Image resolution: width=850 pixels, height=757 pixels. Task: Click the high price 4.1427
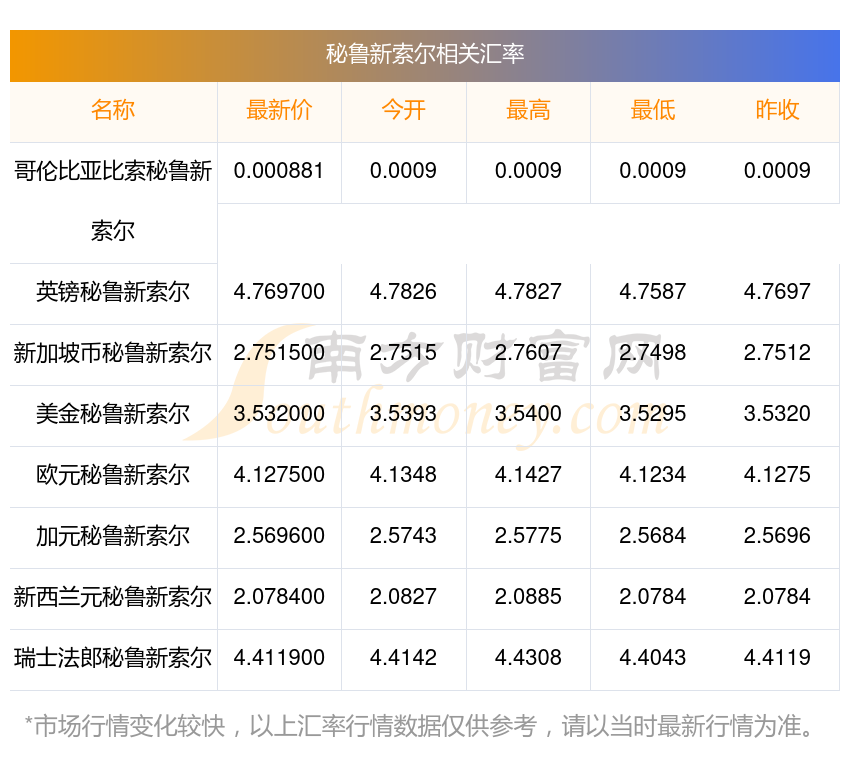click(x=528, y=475)
